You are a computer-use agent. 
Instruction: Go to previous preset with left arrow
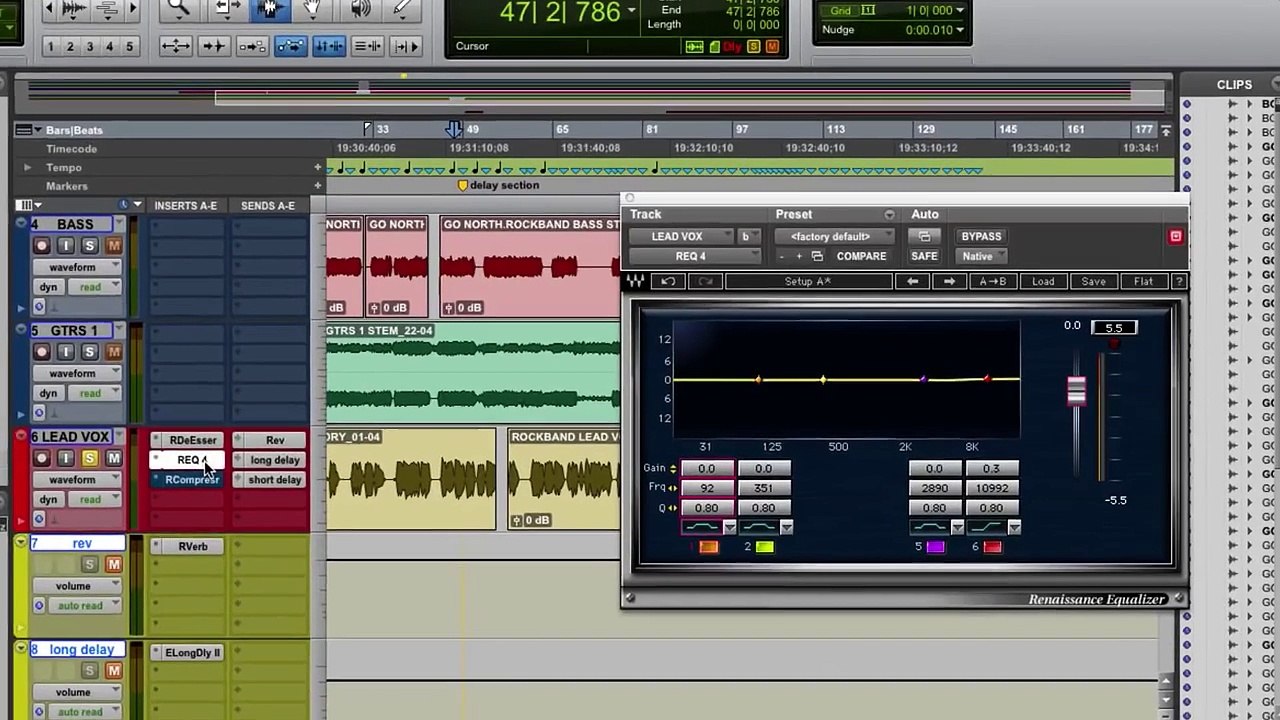912,282
